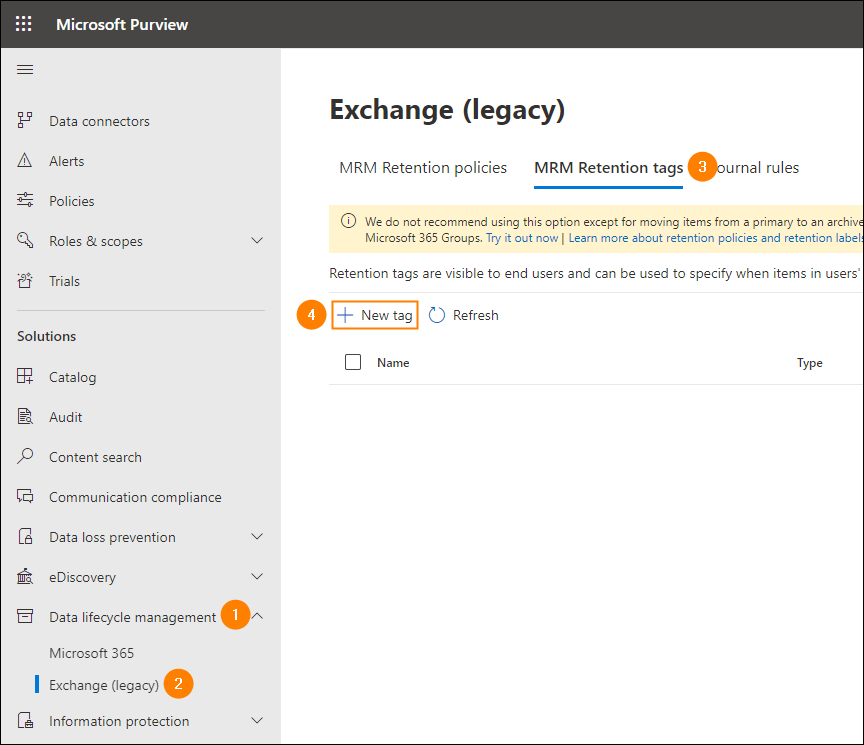
Task: Go to Alerts in the sidebar
Action: tap(67, 161)
